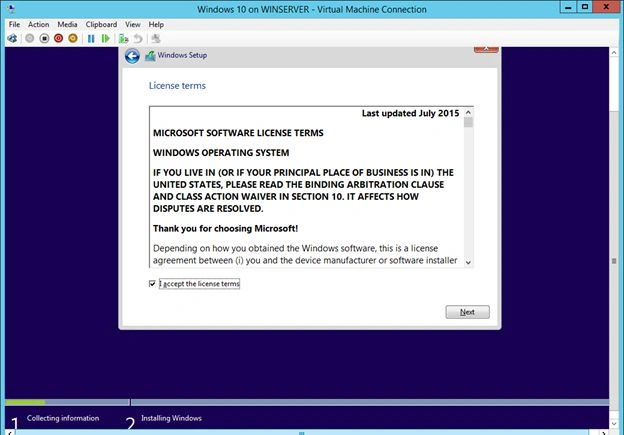The height and width of the screenshot is (435, 624).
Task: Click the Next button
Action: (x=468, y=312)
